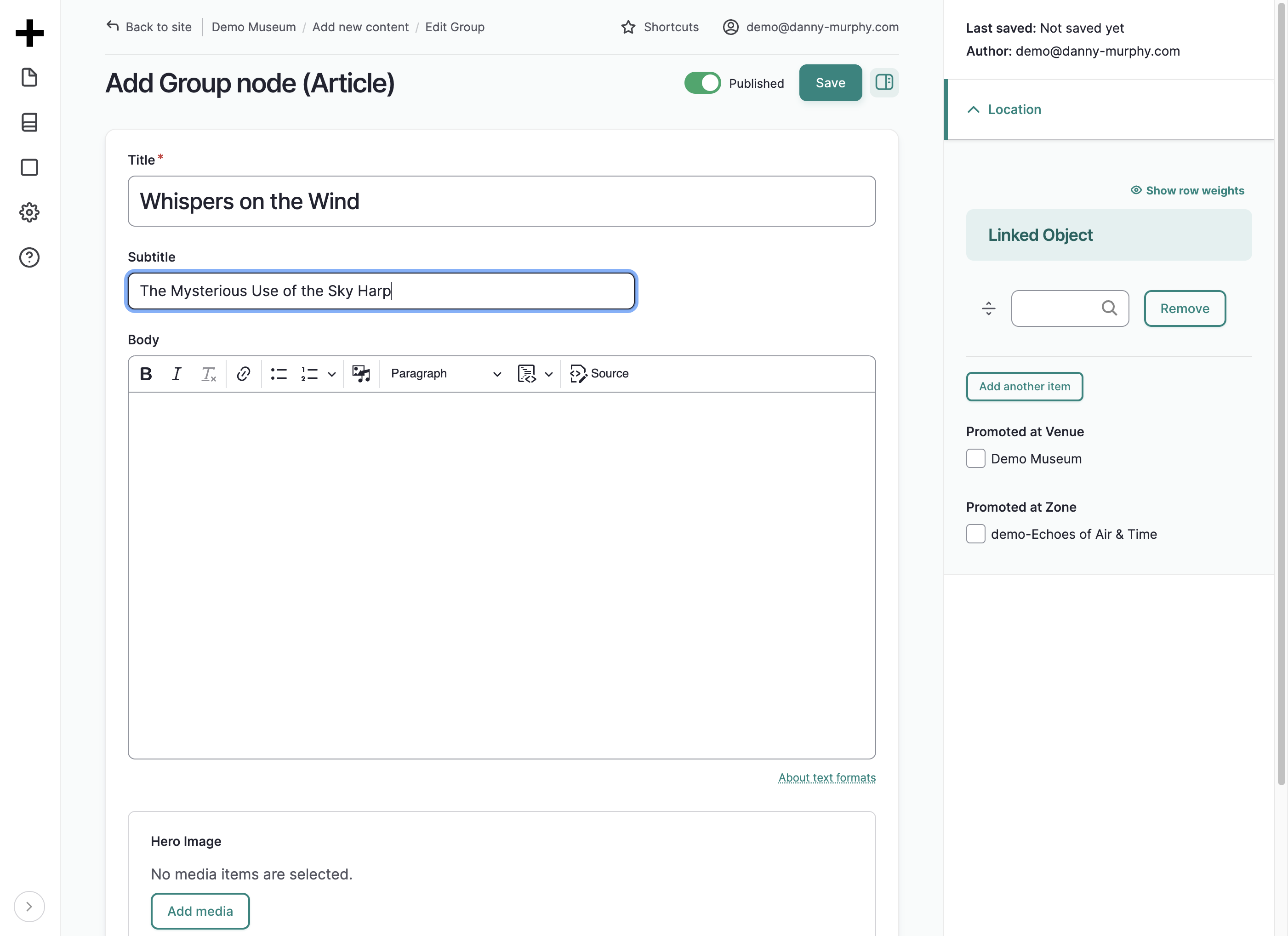This screenshot has width=1288, height=936.
Task: Switch editor to Source mode
Action: tap(599, 374)
